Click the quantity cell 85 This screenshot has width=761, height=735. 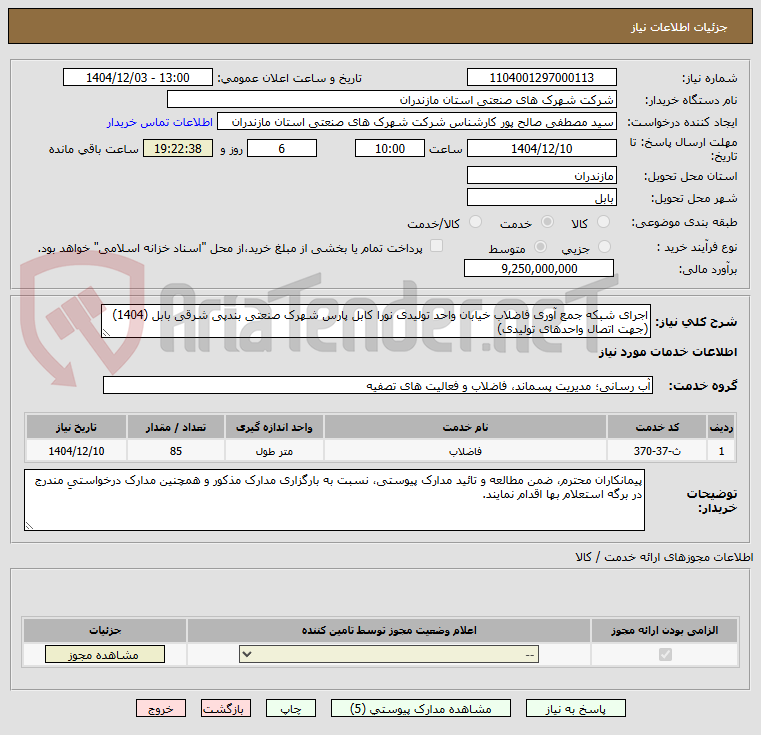click(x=176, y=451)
